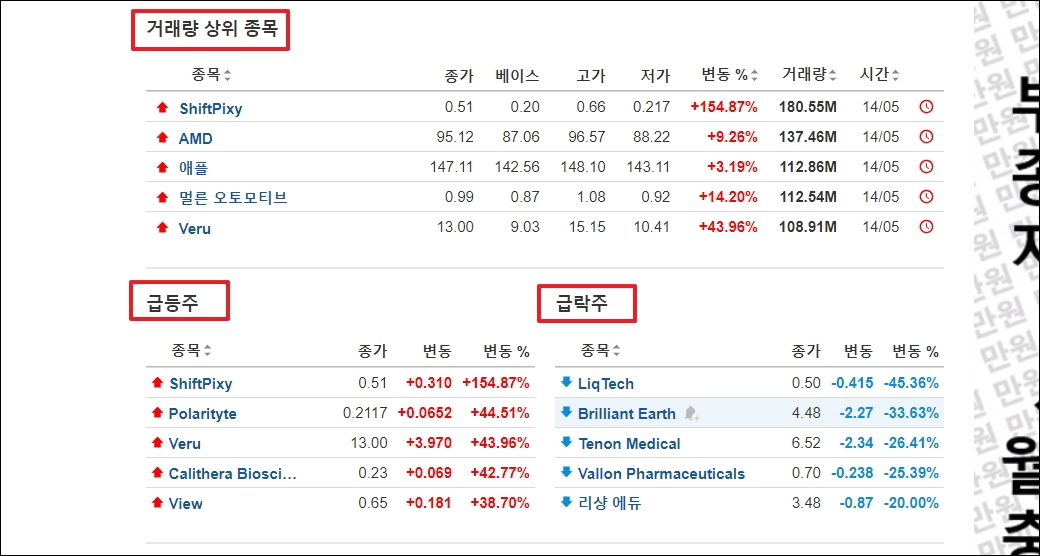Open the Calithera Biosci… stock link

click(x=233, y=474)
